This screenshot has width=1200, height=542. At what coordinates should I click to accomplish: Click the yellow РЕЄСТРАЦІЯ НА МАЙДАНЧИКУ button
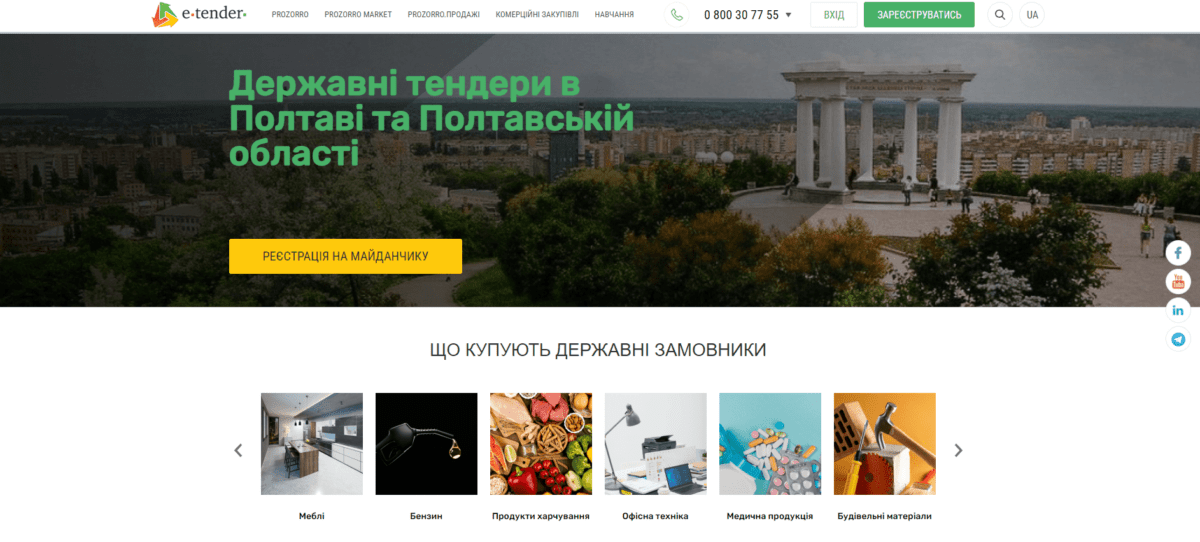[x=345, y=256]
